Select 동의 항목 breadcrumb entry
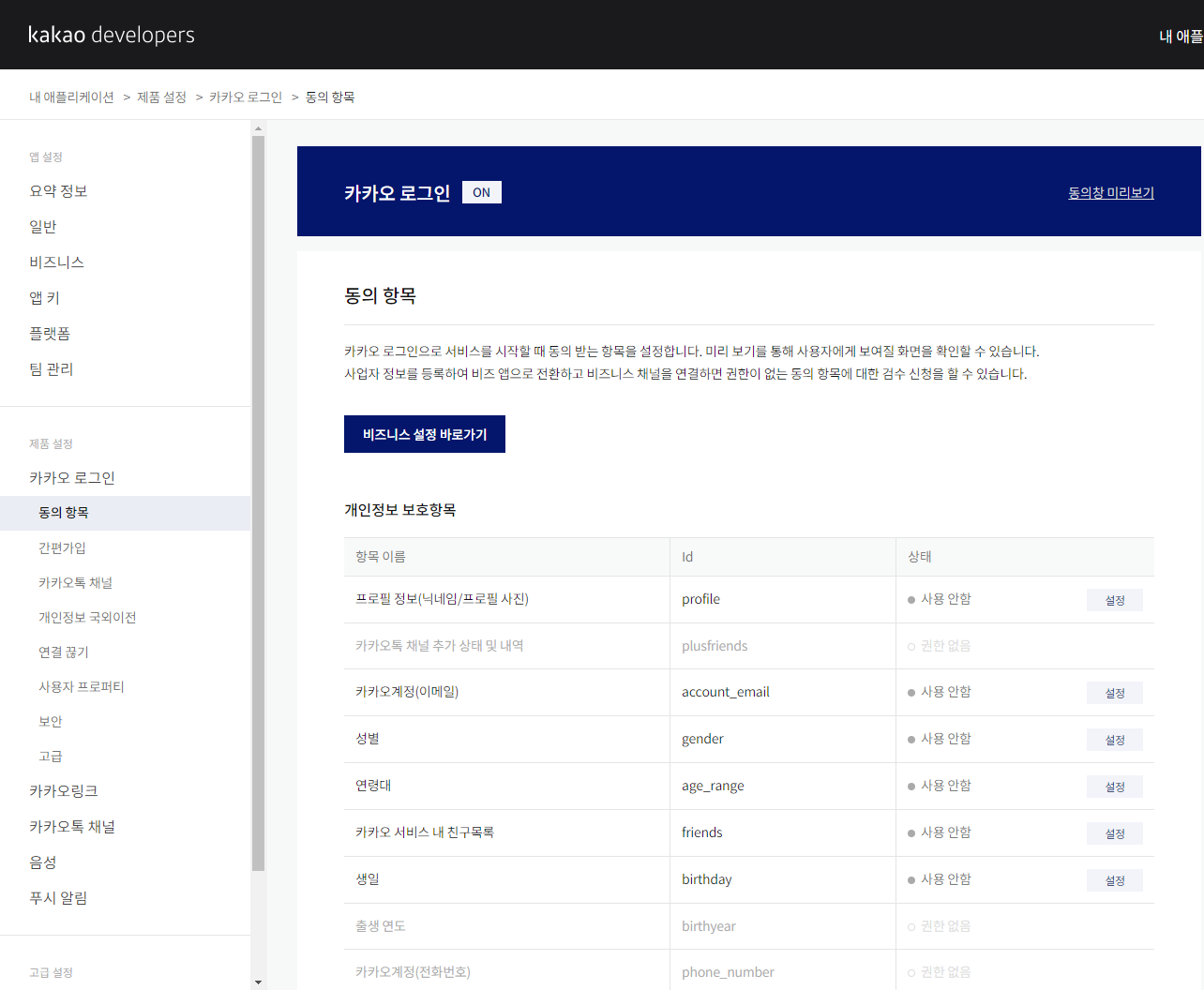The height and width of the screenshot is (990, 1204). coord(330,97)
